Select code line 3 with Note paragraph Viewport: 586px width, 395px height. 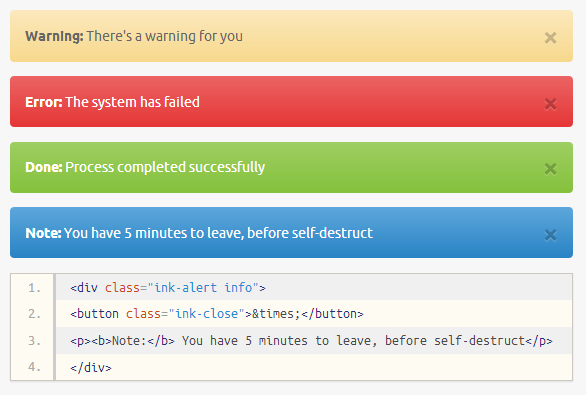[x=314, y=340]
